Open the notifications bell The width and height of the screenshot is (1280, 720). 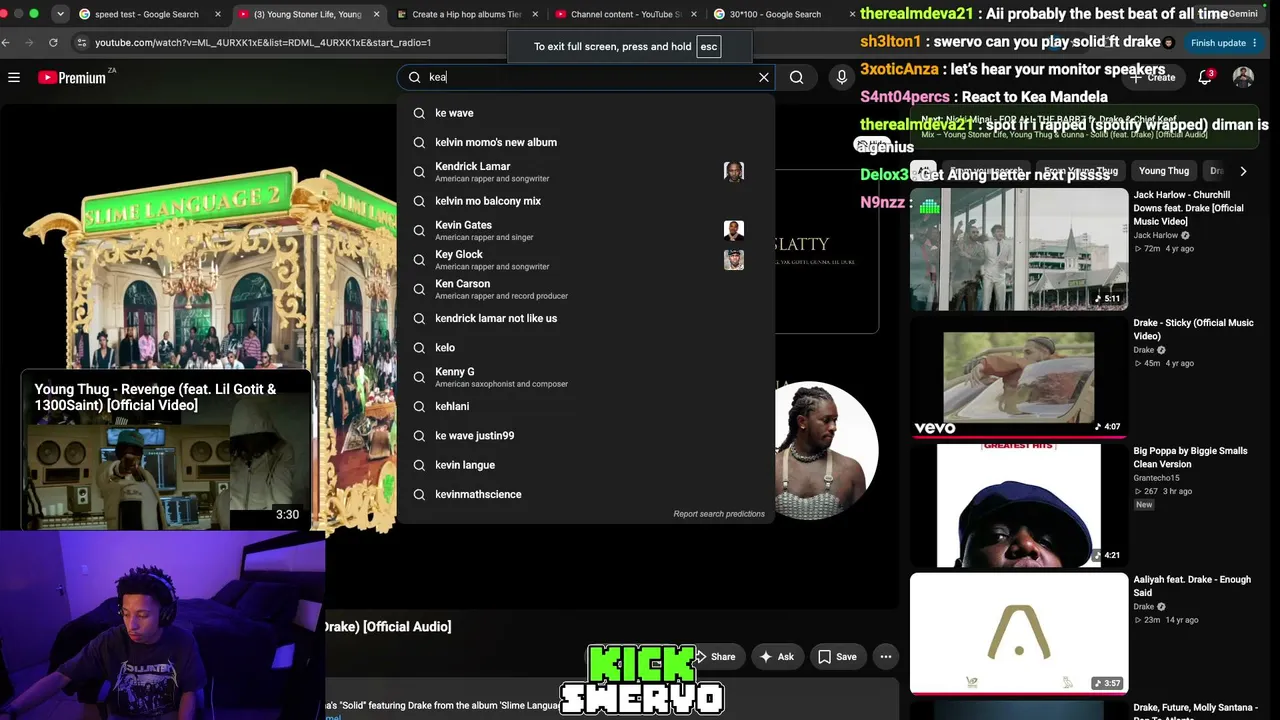pos(1205,77)
